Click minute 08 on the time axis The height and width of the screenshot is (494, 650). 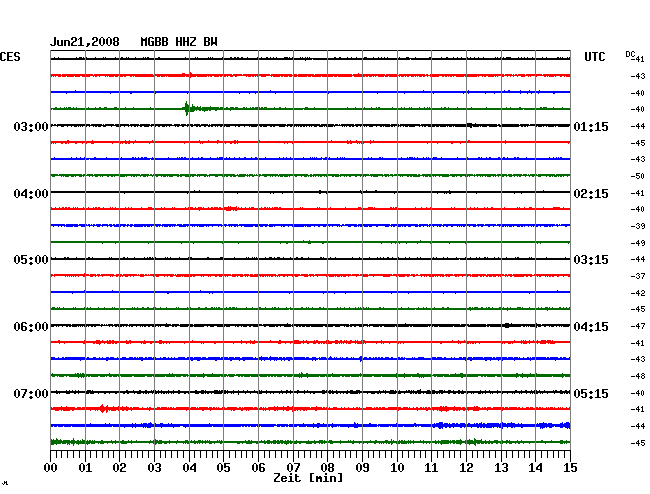pos(327,468)
